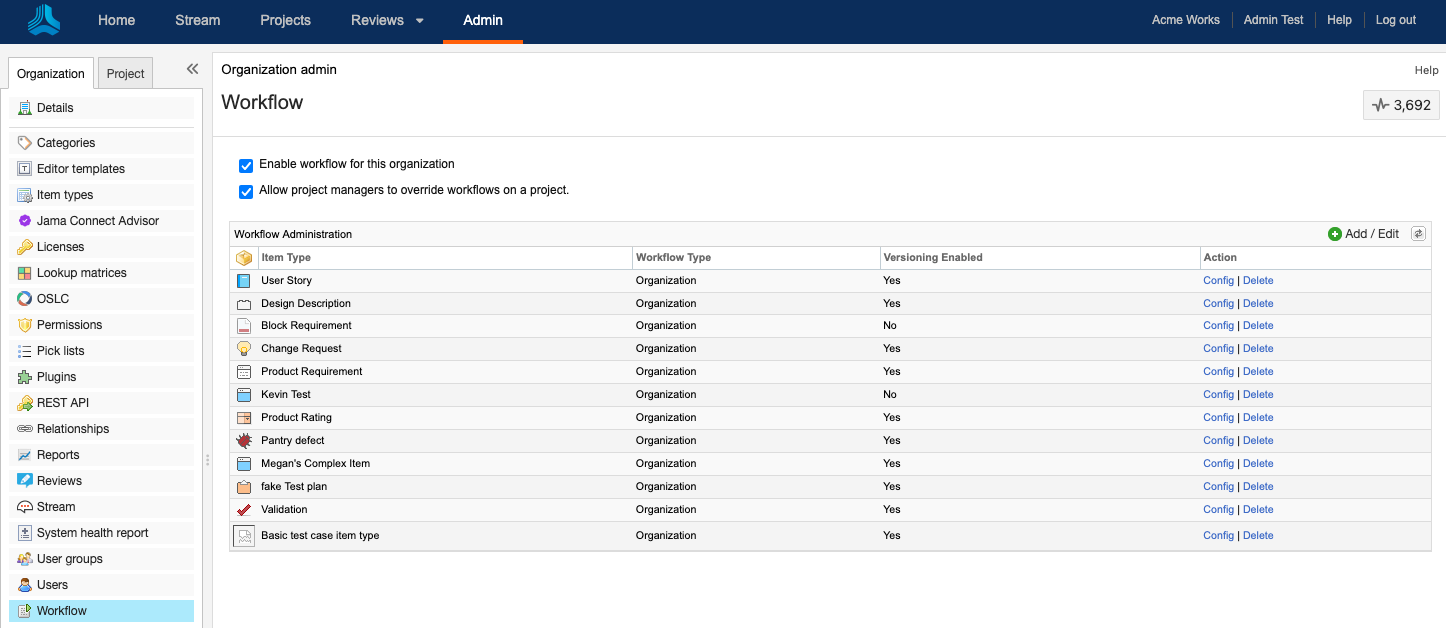
Task: Open Config for Basic test case item type
Action: 1218,535
